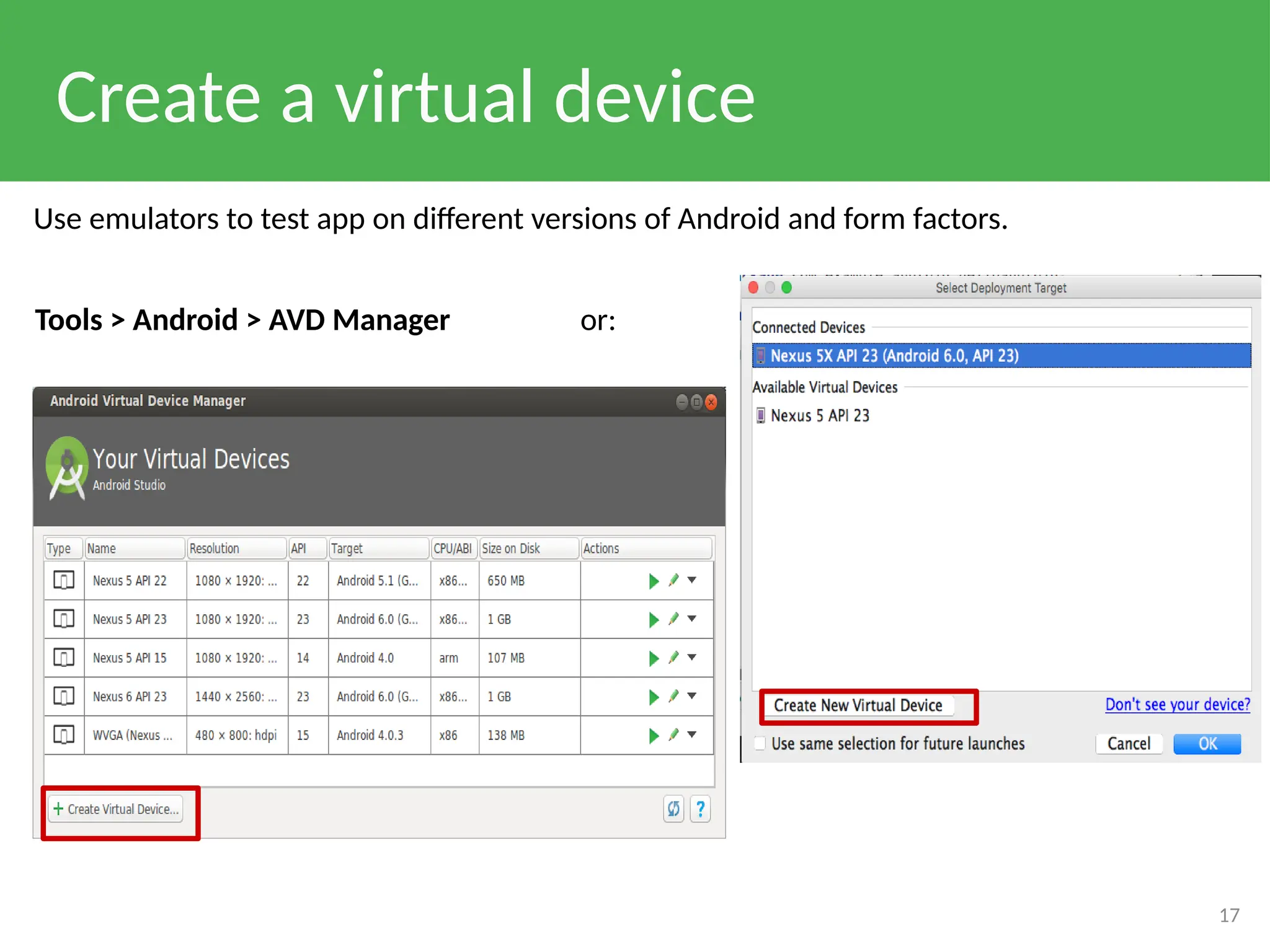This screenshot has height=952, width=1270.
Task: Open actions dropdown for Nexus 6 API 23
Action: coord(692,695)
